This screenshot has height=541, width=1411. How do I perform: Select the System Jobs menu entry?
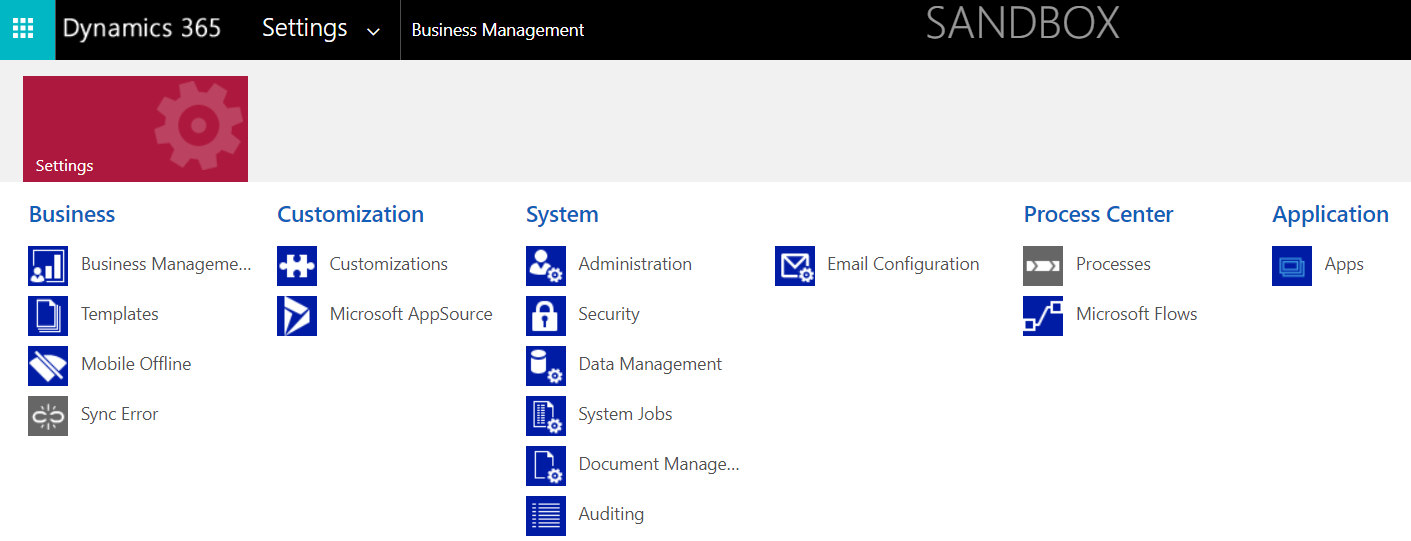625,414
